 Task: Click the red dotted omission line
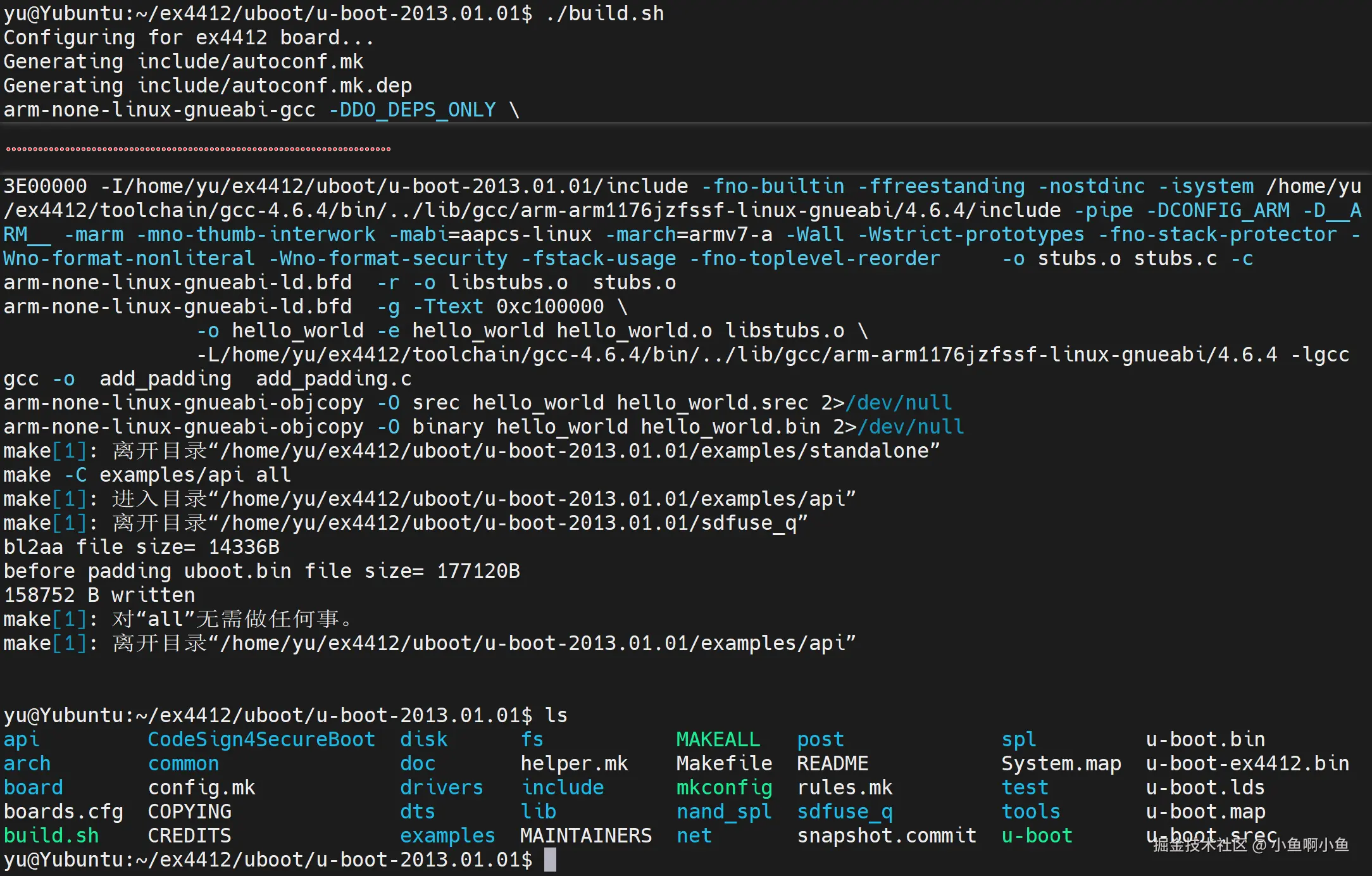[x=198, y=149]
